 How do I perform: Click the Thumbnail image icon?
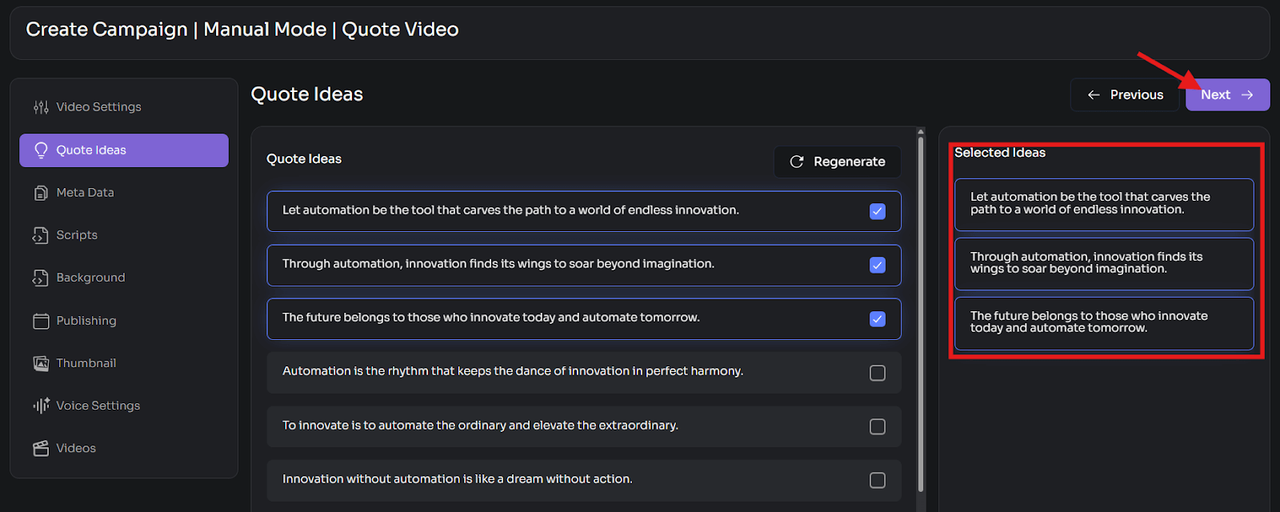[41, 363]
